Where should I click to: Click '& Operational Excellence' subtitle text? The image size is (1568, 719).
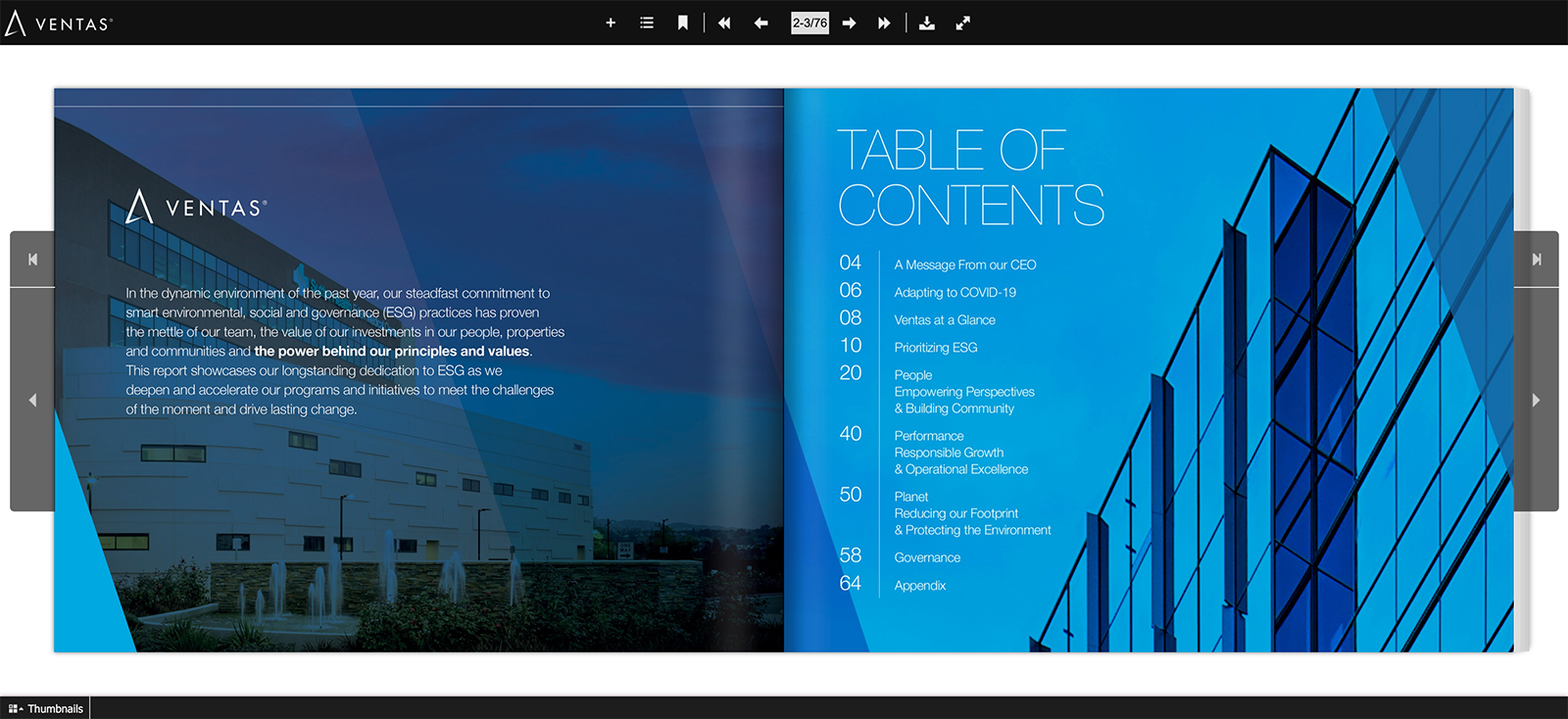(x=961, y=469)
